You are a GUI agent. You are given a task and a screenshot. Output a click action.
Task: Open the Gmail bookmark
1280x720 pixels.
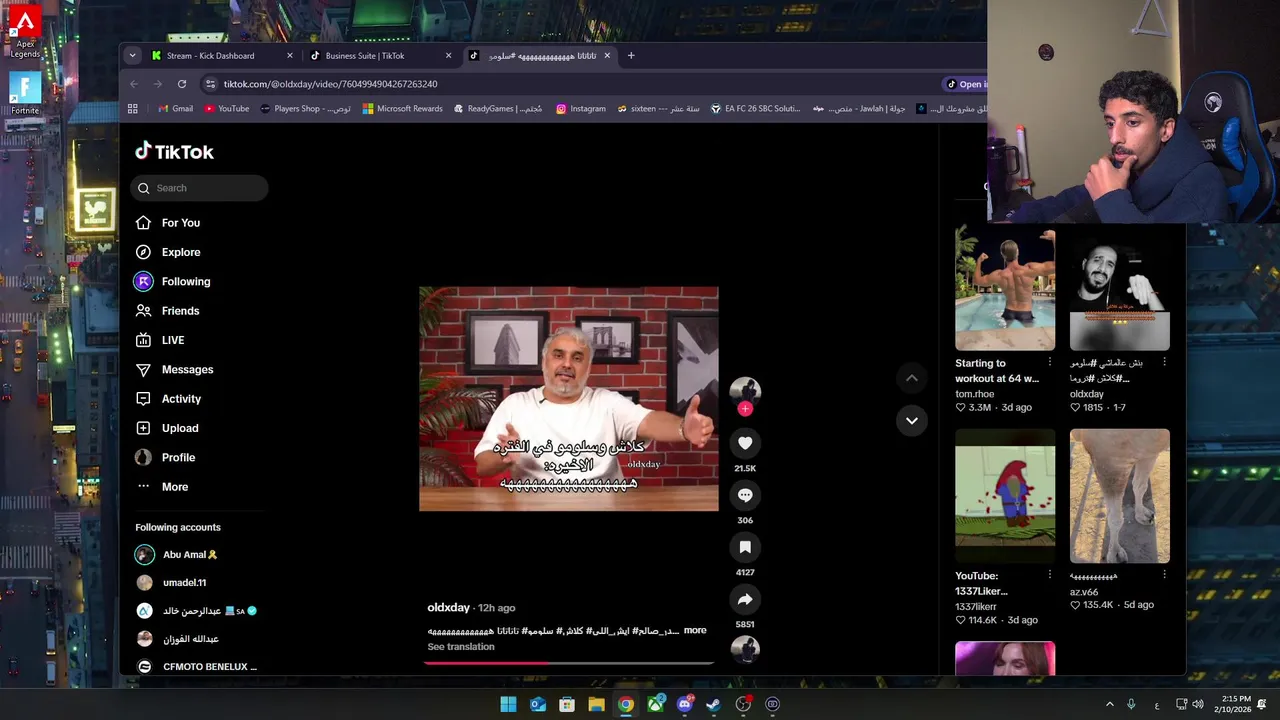(x=174, y=108)
